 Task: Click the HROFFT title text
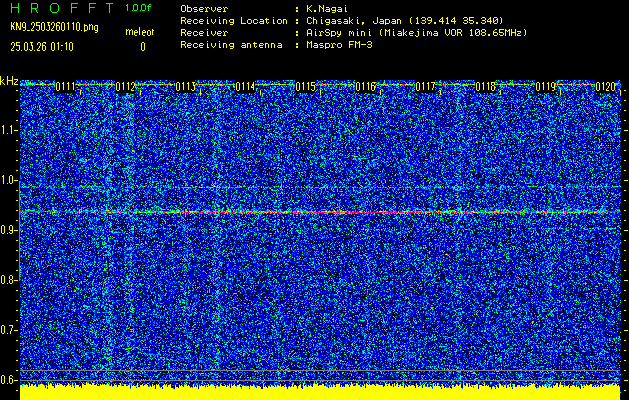(x=62, y=8)
